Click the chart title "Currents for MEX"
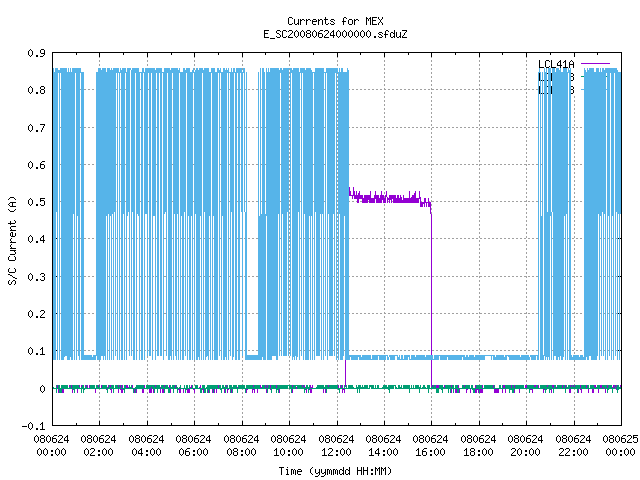Image resolution: width=640 pixels, height=480 pixels. (335, 21)
